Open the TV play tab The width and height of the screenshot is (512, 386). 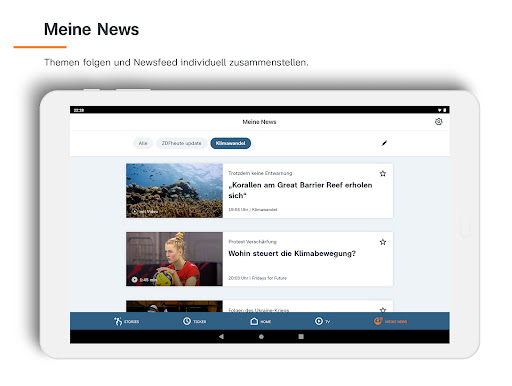(322, 321)
